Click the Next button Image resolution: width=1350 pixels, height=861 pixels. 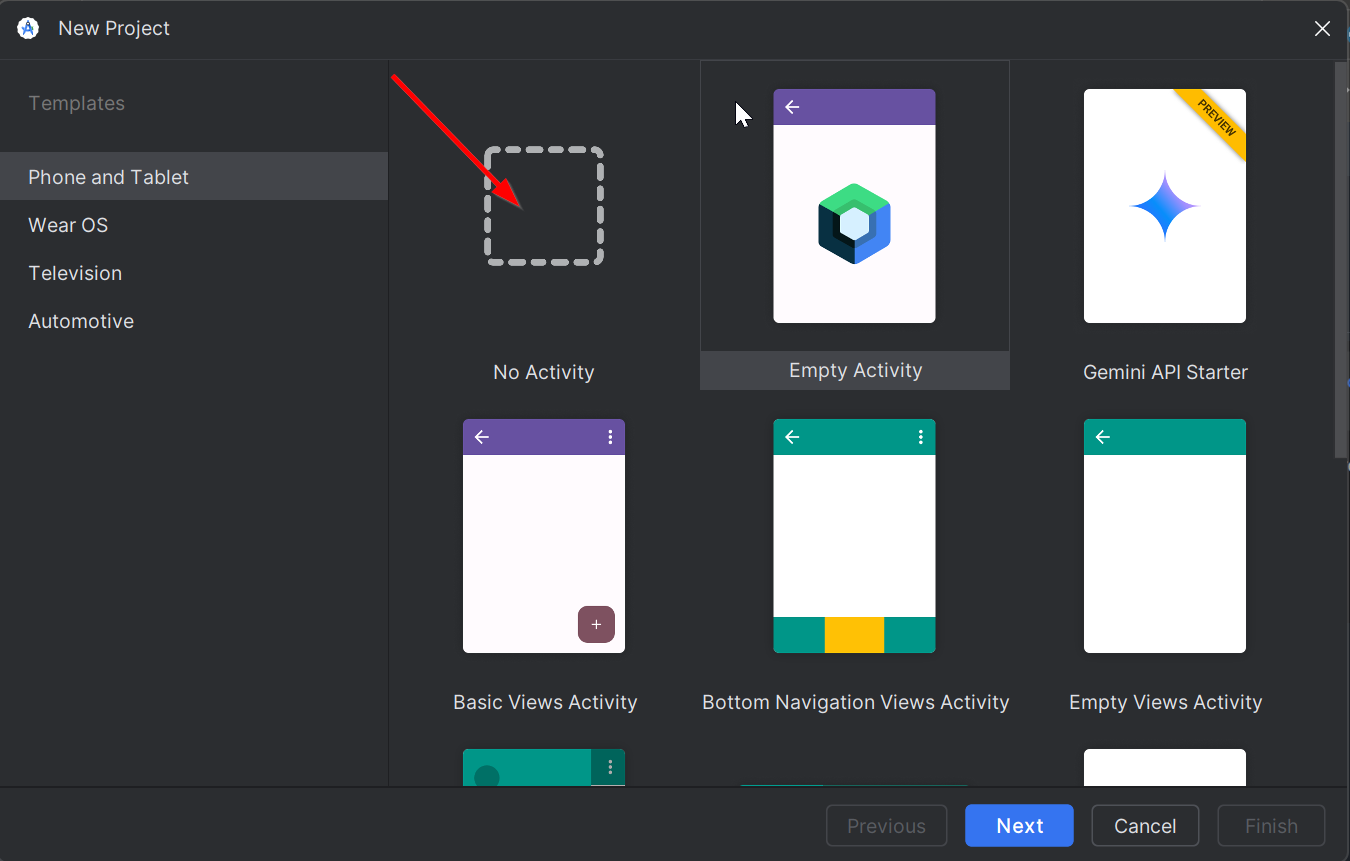click(x=1019, y=825)
